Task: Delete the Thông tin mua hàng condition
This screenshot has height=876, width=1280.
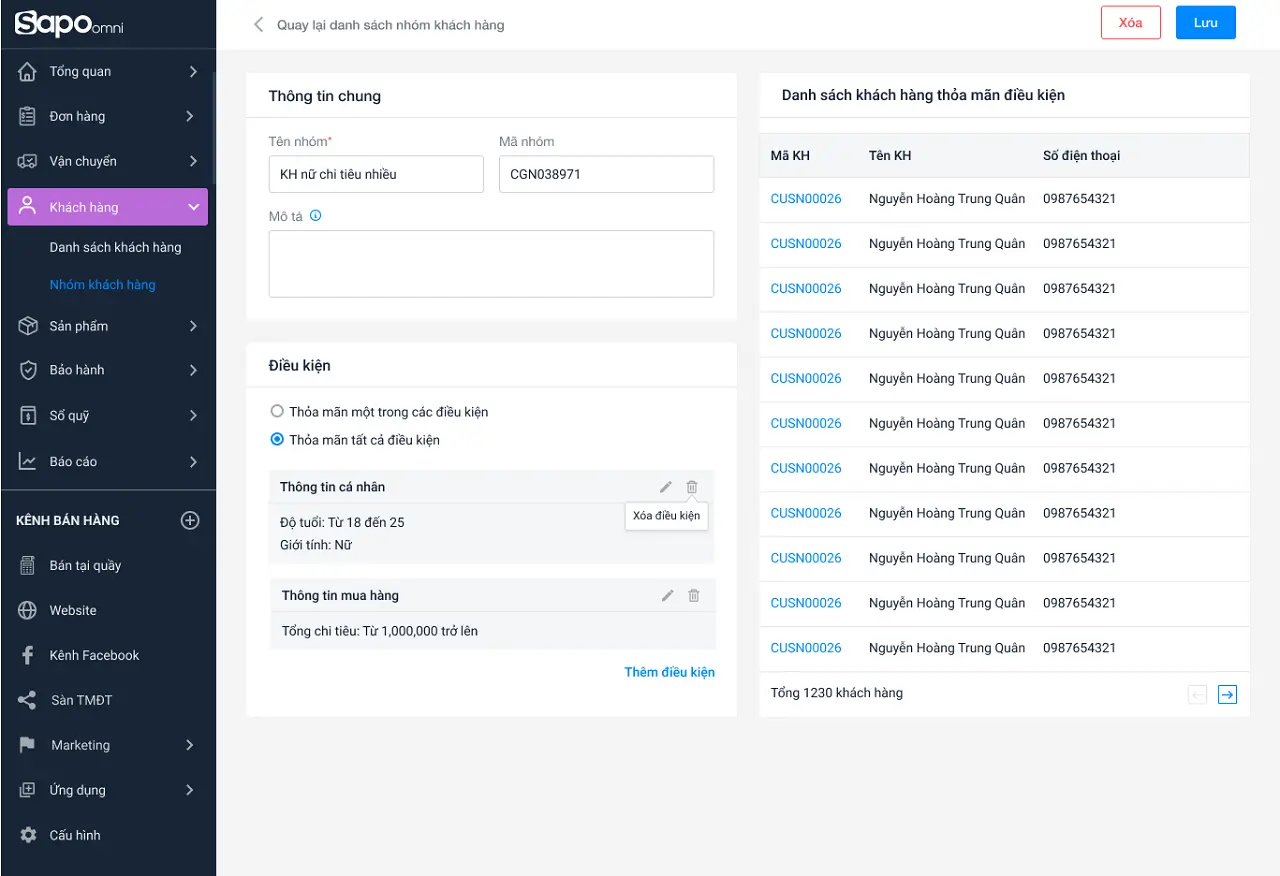Action: coord(694,596)
